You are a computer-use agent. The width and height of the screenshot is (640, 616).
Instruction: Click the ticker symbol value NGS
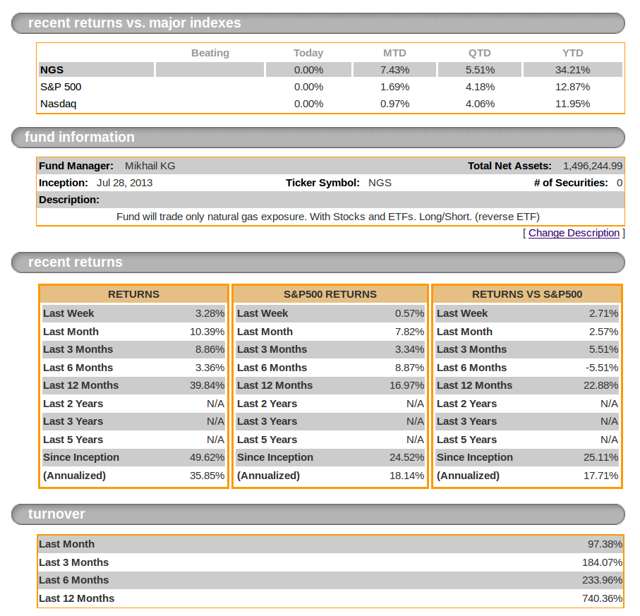point(380,183)
